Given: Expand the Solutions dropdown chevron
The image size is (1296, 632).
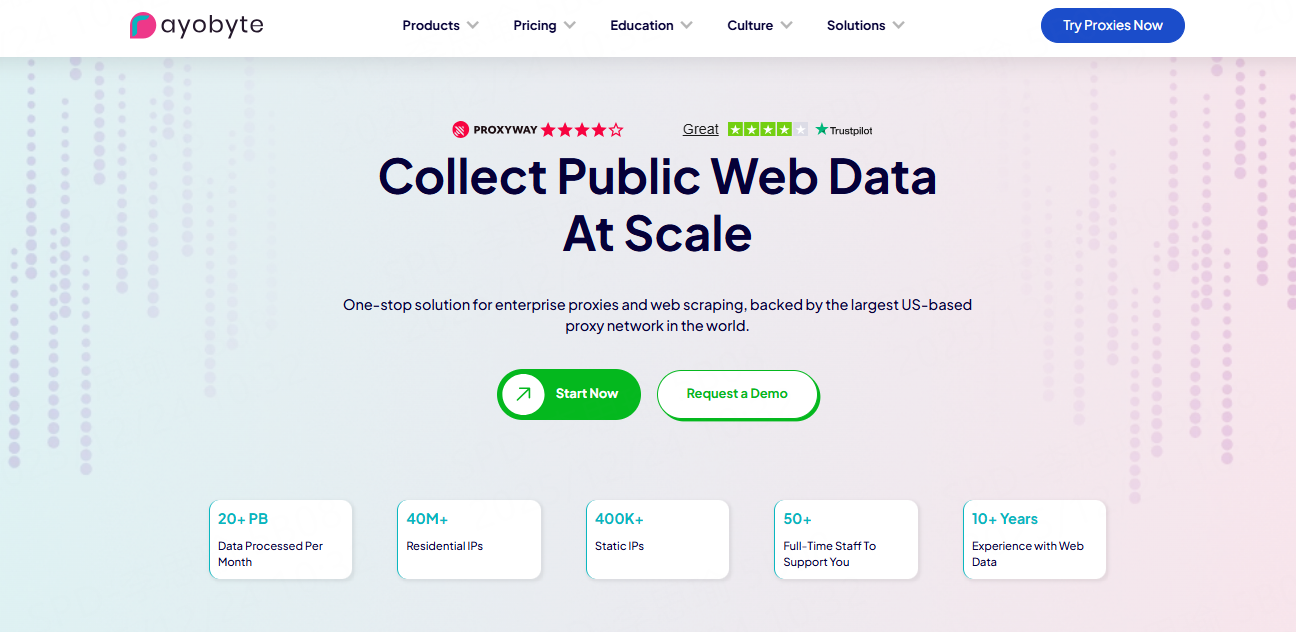Looking at the screenshot, I should pyautogui.click(x=899, y=25).
